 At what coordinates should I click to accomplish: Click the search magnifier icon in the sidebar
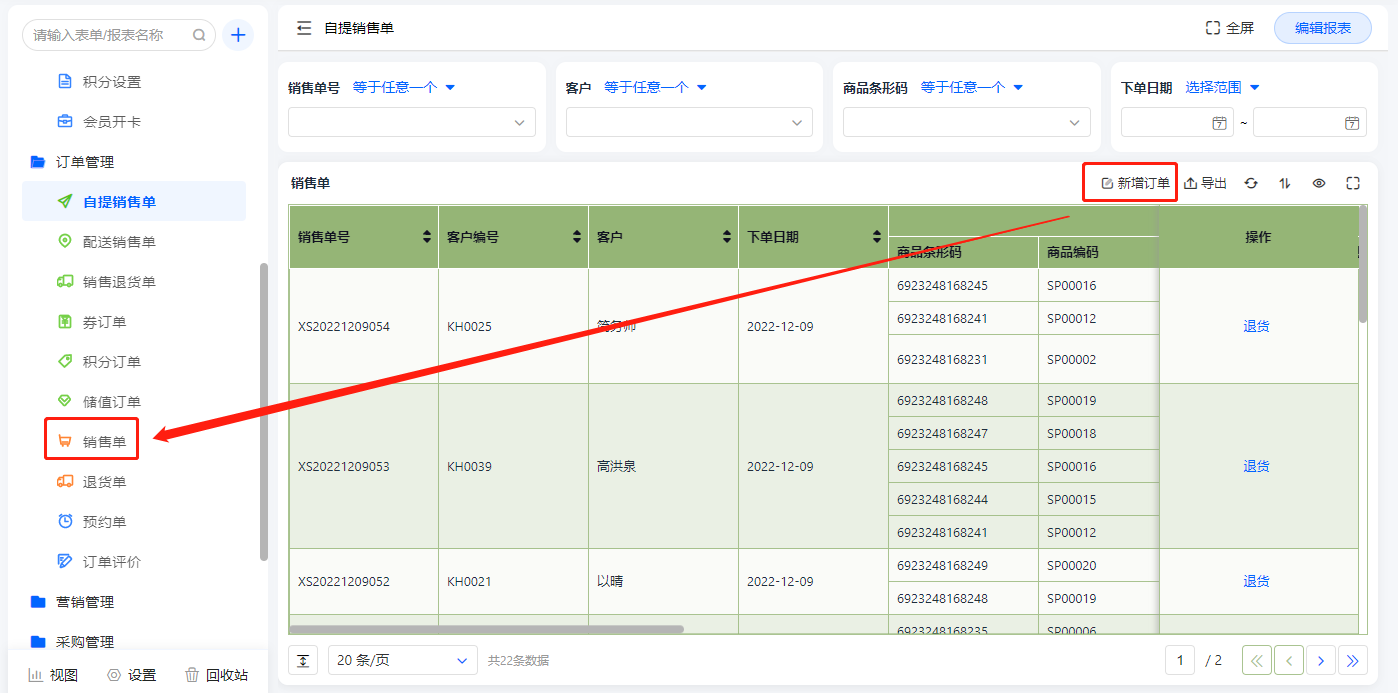pyautogui.click(x=199, y=35)
